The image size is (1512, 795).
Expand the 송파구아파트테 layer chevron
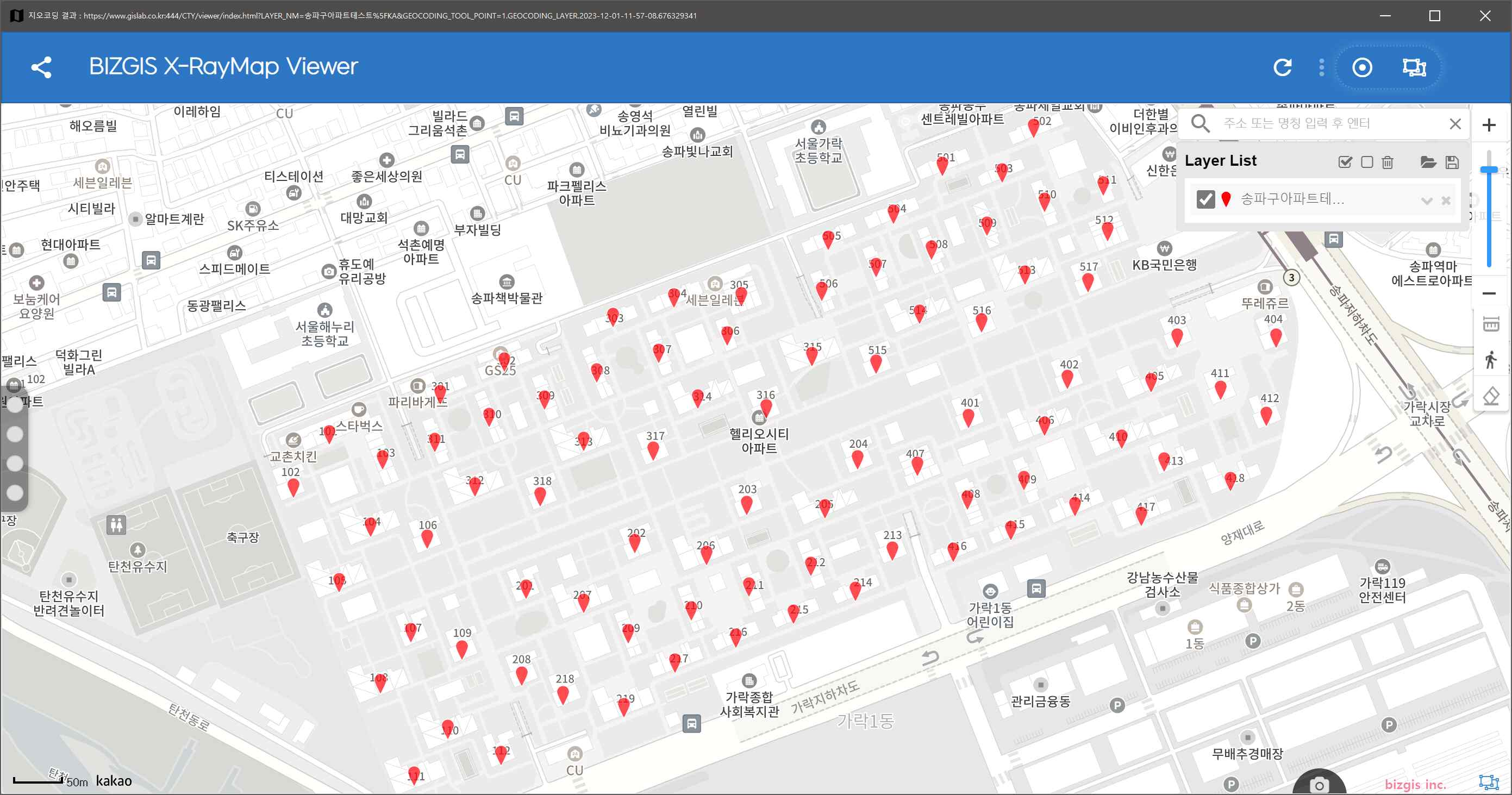click(x=1427, y=201)
